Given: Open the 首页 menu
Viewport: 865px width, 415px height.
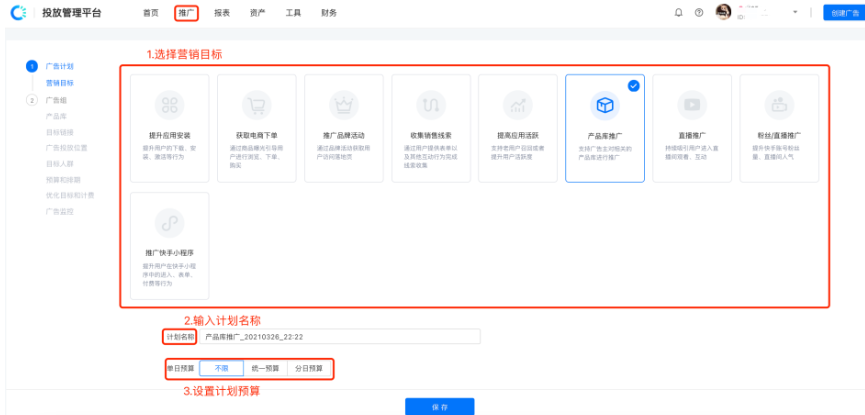Looking at the screenshot, I should pos(151,13).
